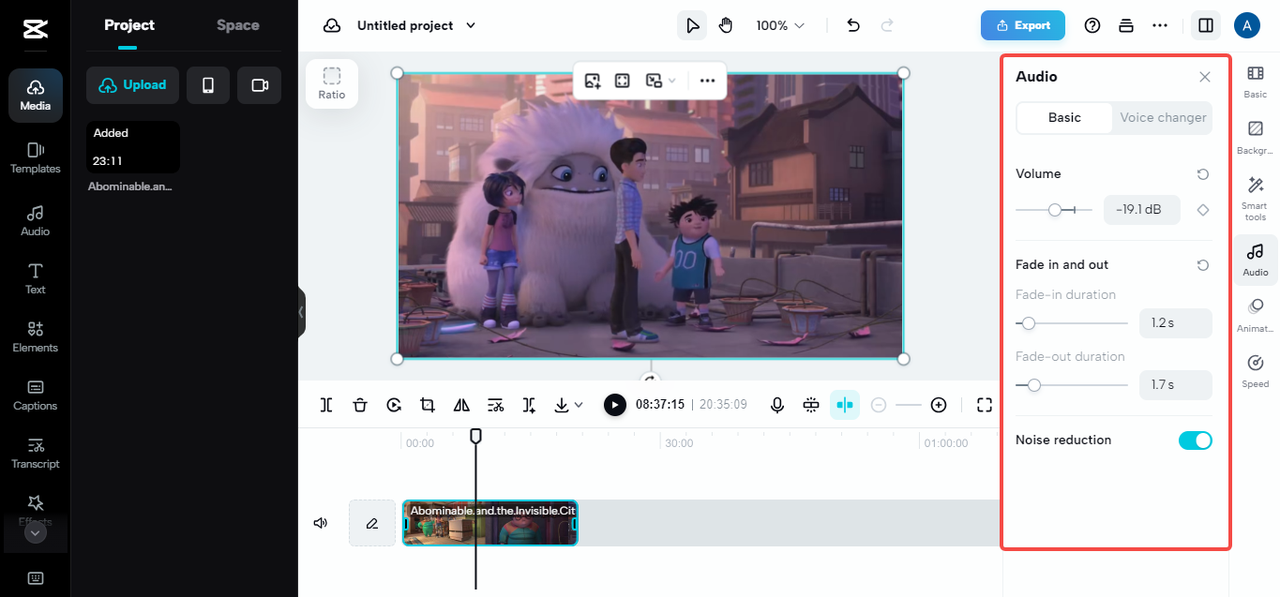Switch to the Voice changer tab
1280x597 pixels.
1162,118
